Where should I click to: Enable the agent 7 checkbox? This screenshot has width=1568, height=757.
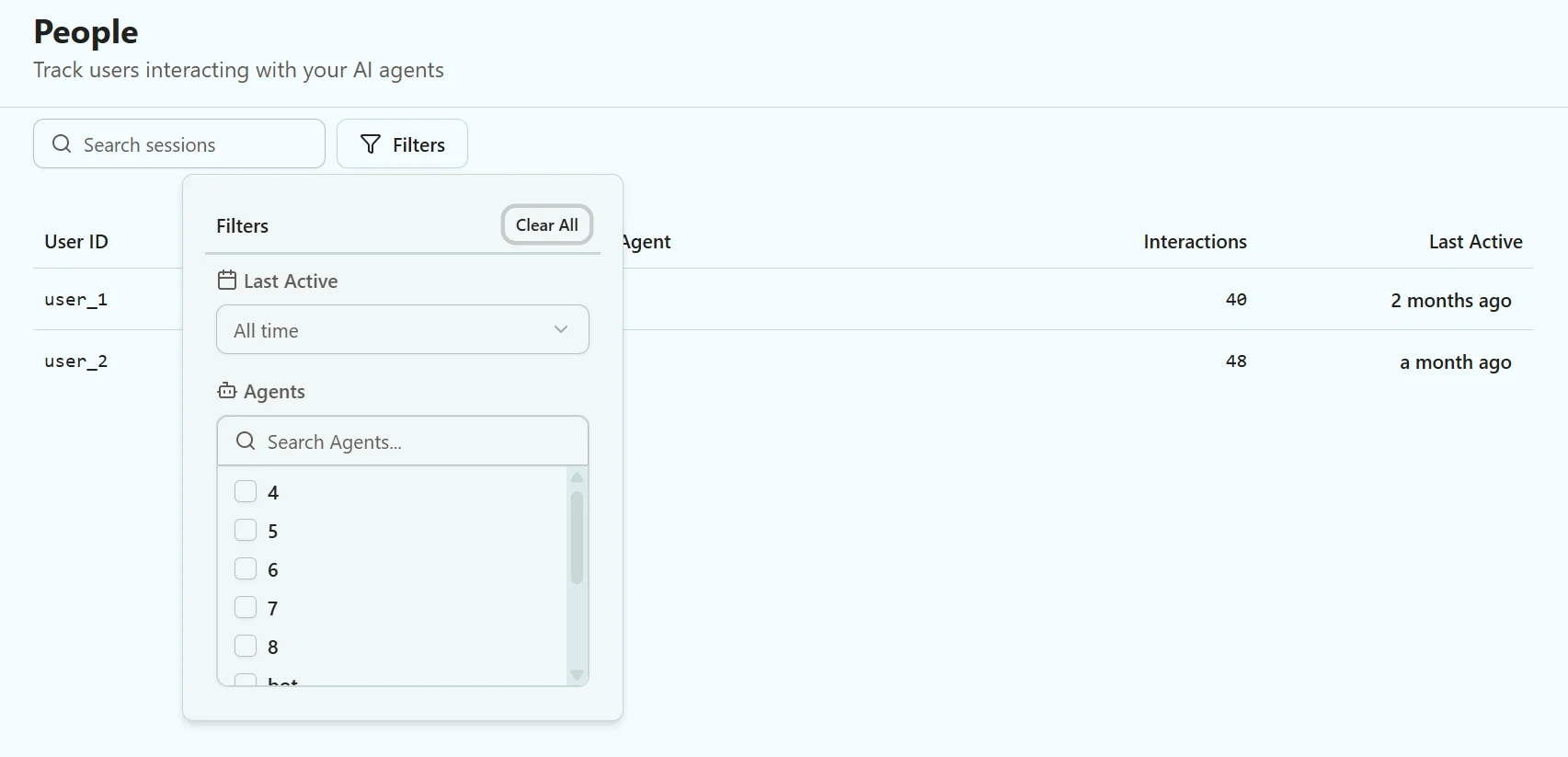click(246, 607)
